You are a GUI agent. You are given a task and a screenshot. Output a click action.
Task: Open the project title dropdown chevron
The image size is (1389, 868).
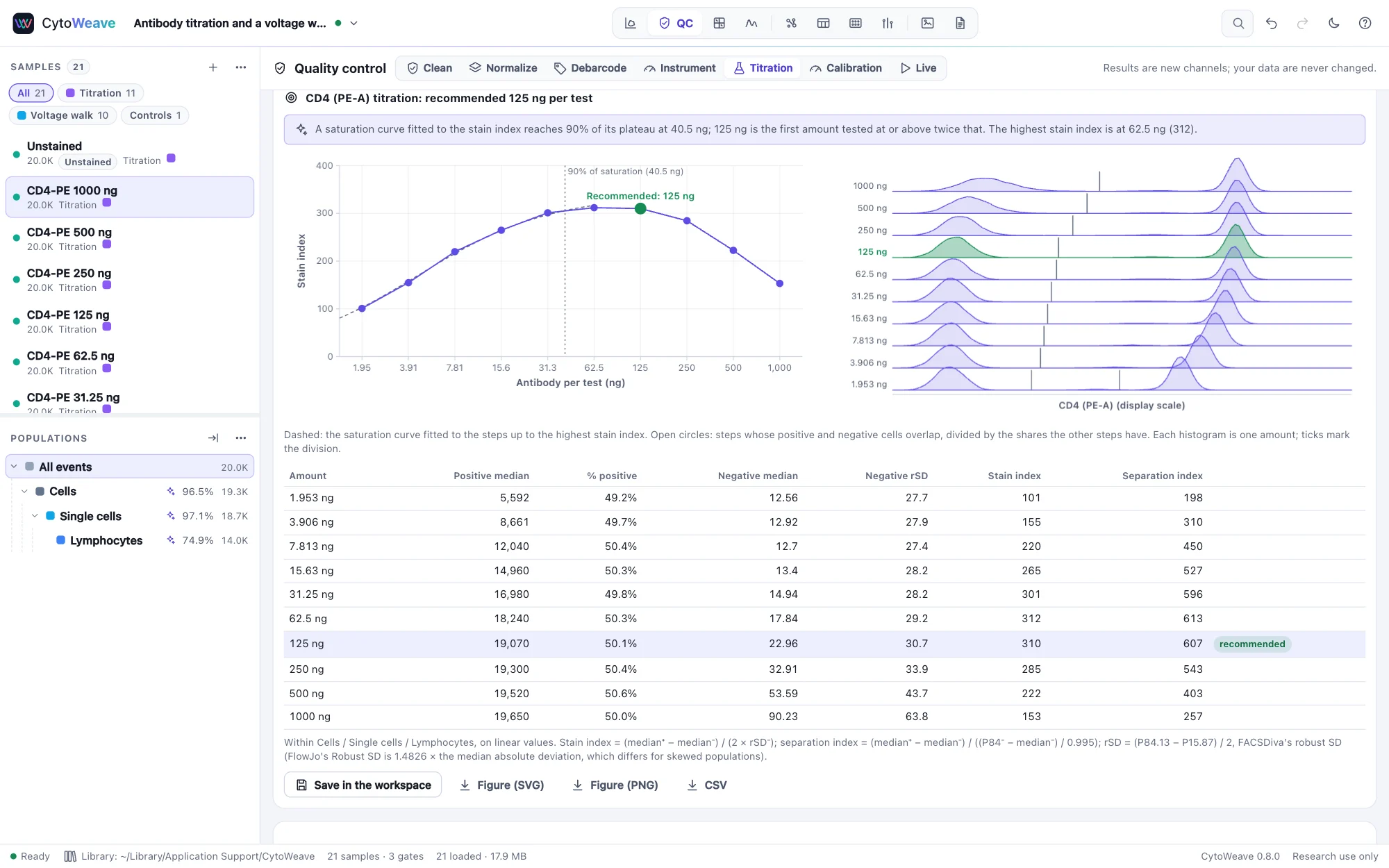(x=354, y=23)
